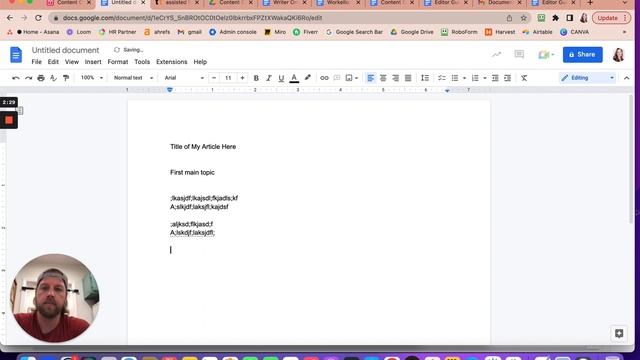
Task: Click the Chrome Update button
Action: click(x=611, y=18)
